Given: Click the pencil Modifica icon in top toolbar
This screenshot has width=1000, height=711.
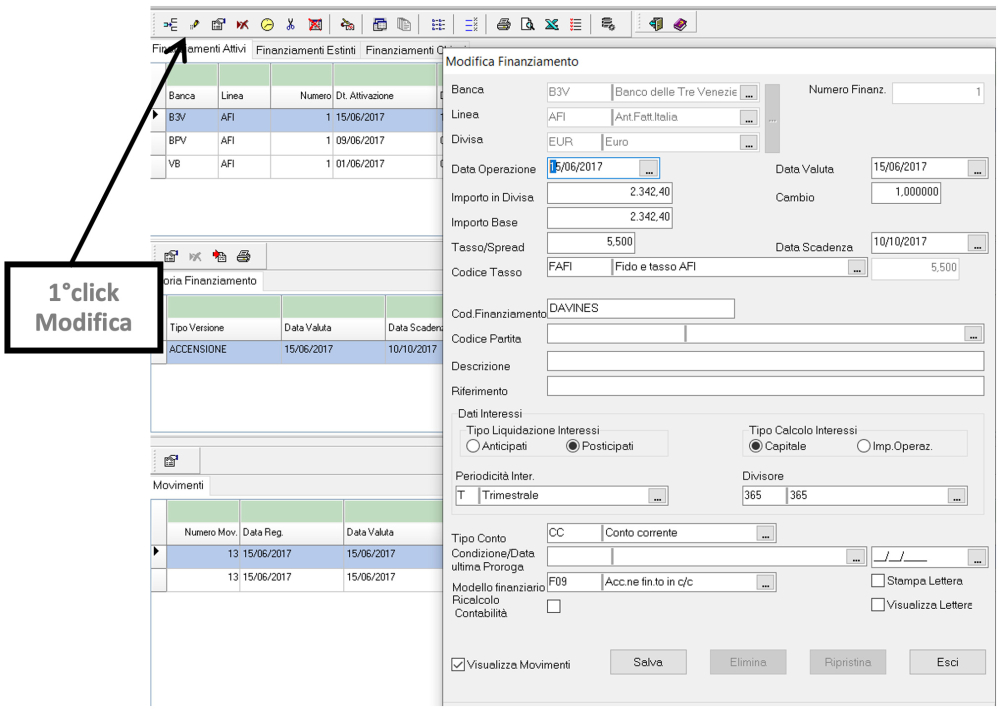Looking at the screenshot, I should (x=195, y=24).
